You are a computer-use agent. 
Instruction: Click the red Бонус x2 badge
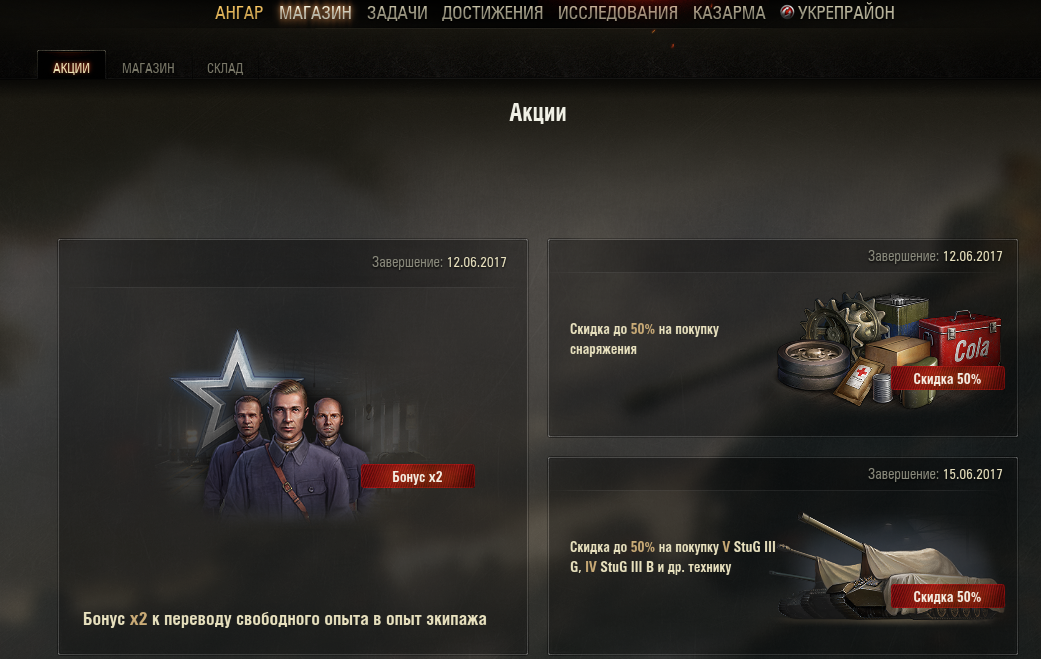418,476
